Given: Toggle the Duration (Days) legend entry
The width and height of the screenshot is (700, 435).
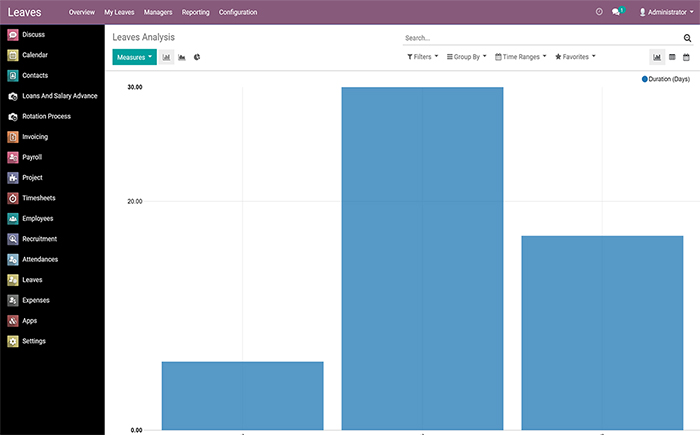Looking at the screenshot, I should [x=666, y=78].
